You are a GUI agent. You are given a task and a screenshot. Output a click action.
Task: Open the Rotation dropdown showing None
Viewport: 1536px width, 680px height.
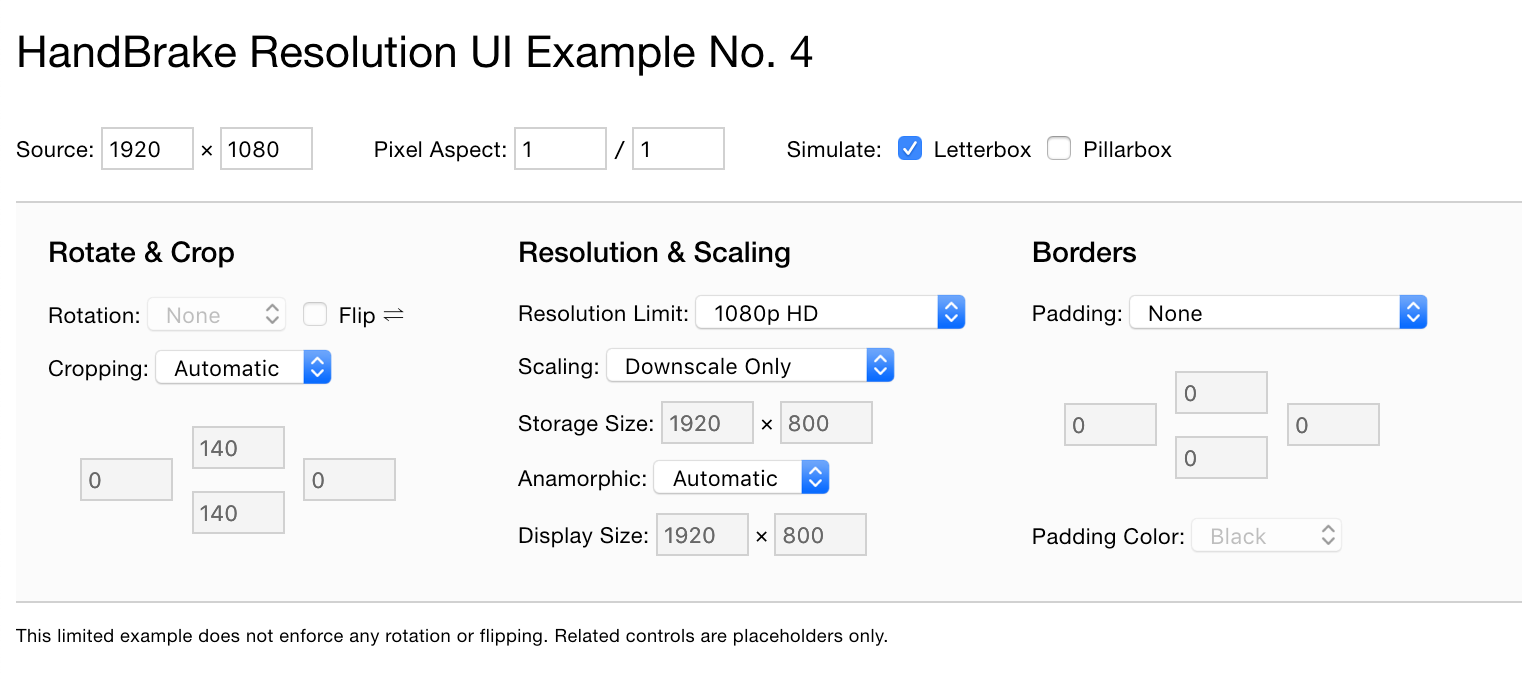[217, 315]
